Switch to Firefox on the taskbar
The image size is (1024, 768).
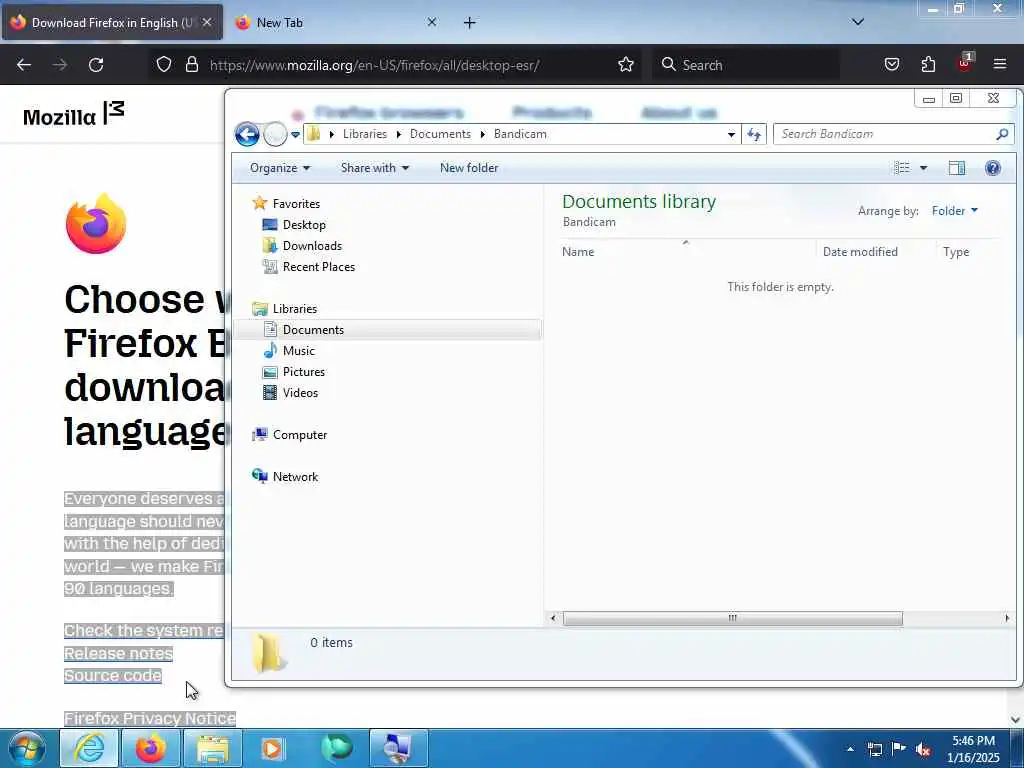pyautogui.click(x=151, y=748)
